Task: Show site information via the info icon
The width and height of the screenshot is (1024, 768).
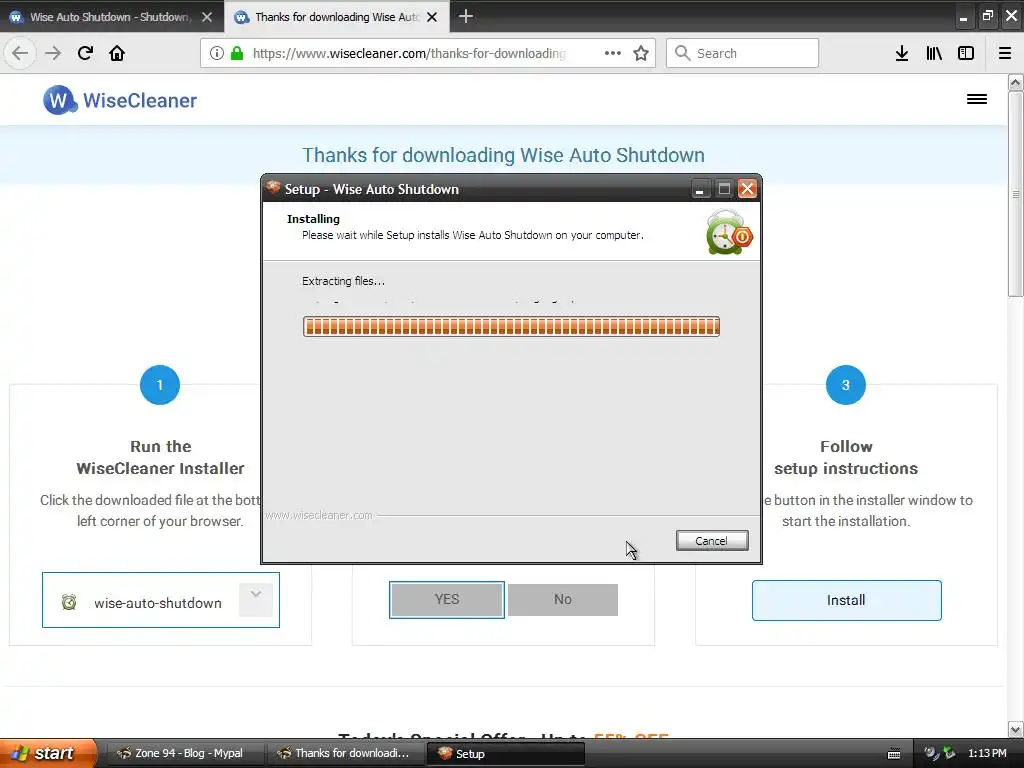Action: click(x=217, y=53)
